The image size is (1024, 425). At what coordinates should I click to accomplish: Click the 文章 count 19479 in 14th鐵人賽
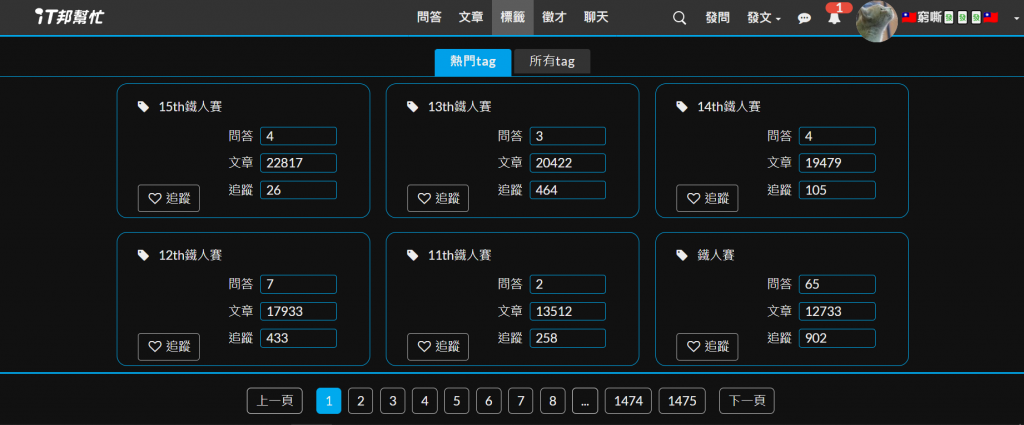pyautogui.click(x=837, y=163)
